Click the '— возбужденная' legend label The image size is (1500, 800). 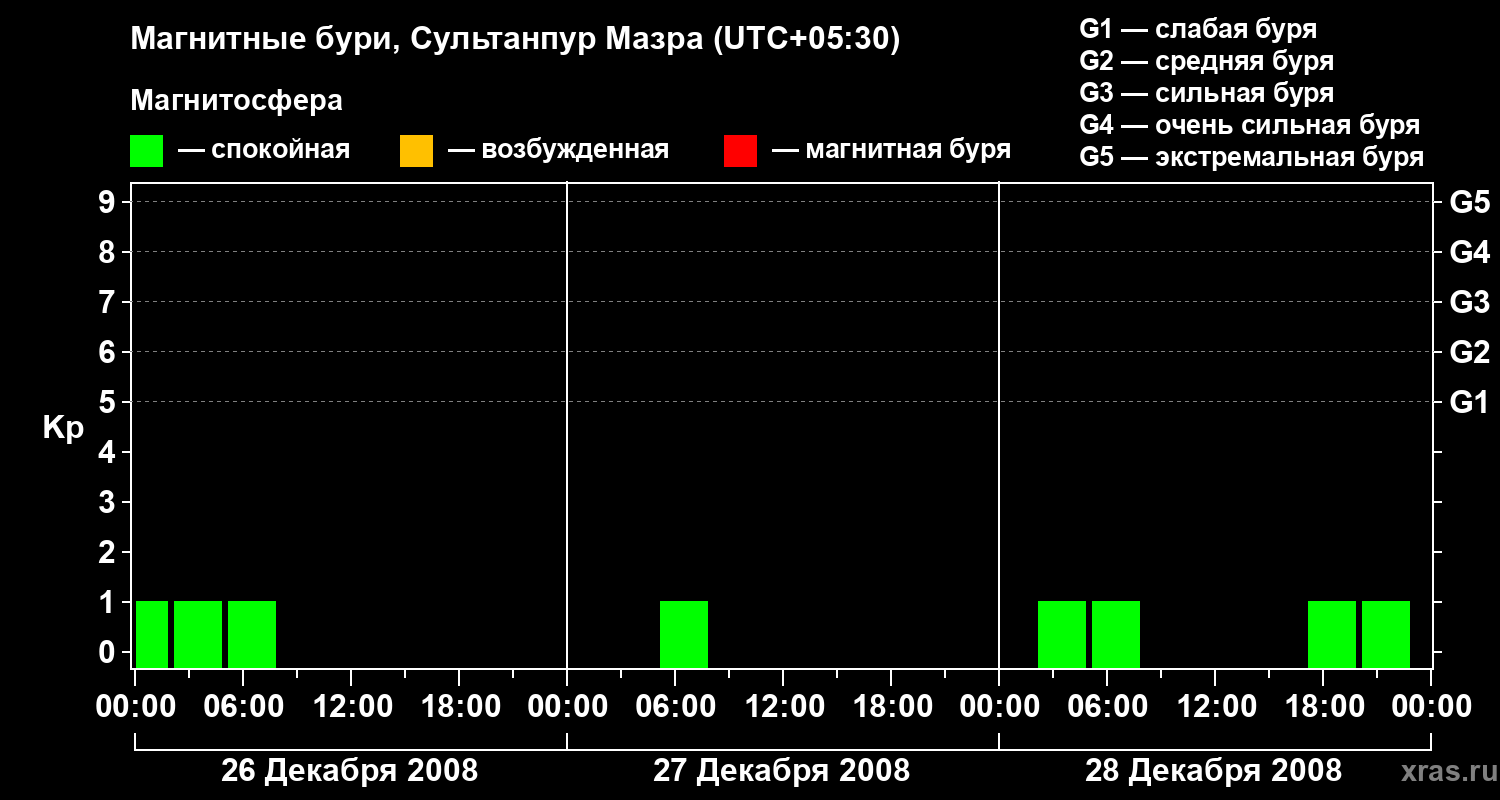point(558,151)
